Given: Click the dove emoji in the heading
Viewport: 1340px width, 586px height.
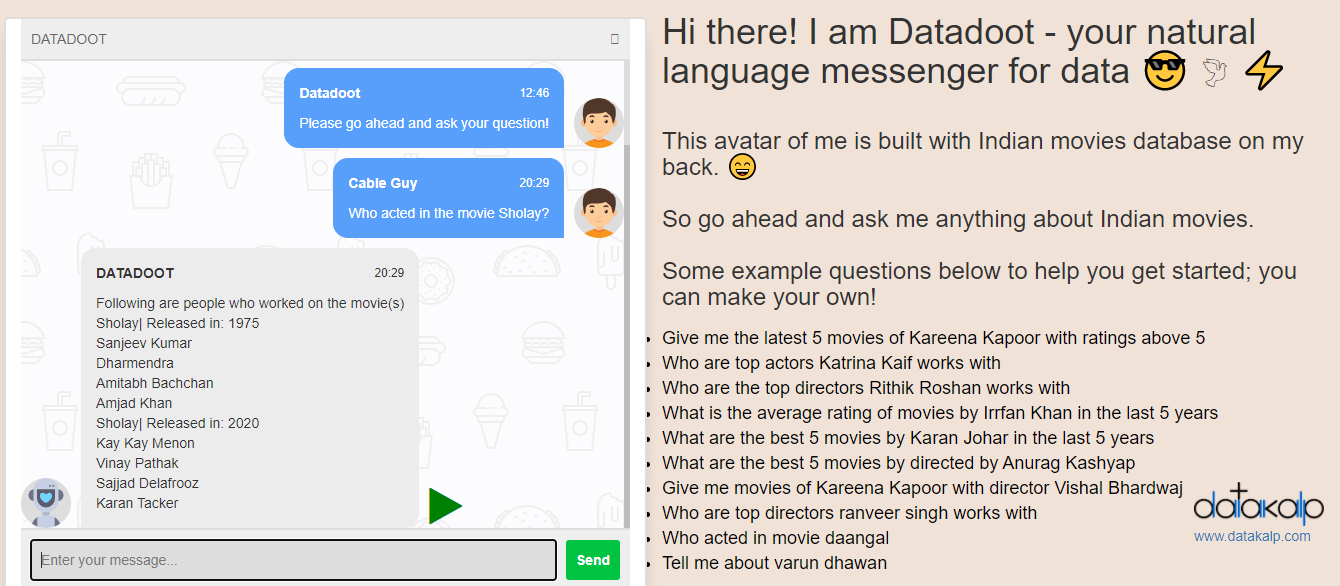Looking at the screenshot, I should (x=1214, y=72).
